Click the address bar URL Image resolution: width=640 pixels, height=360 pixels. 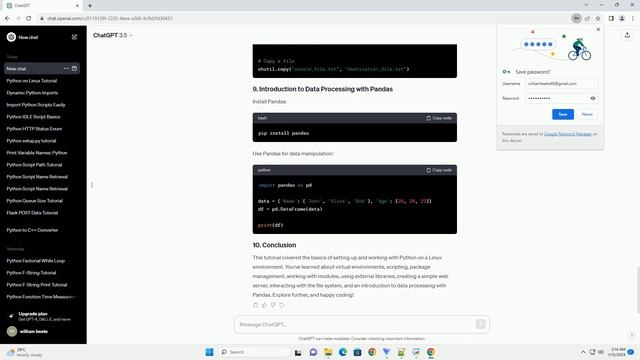click(109, 18)
